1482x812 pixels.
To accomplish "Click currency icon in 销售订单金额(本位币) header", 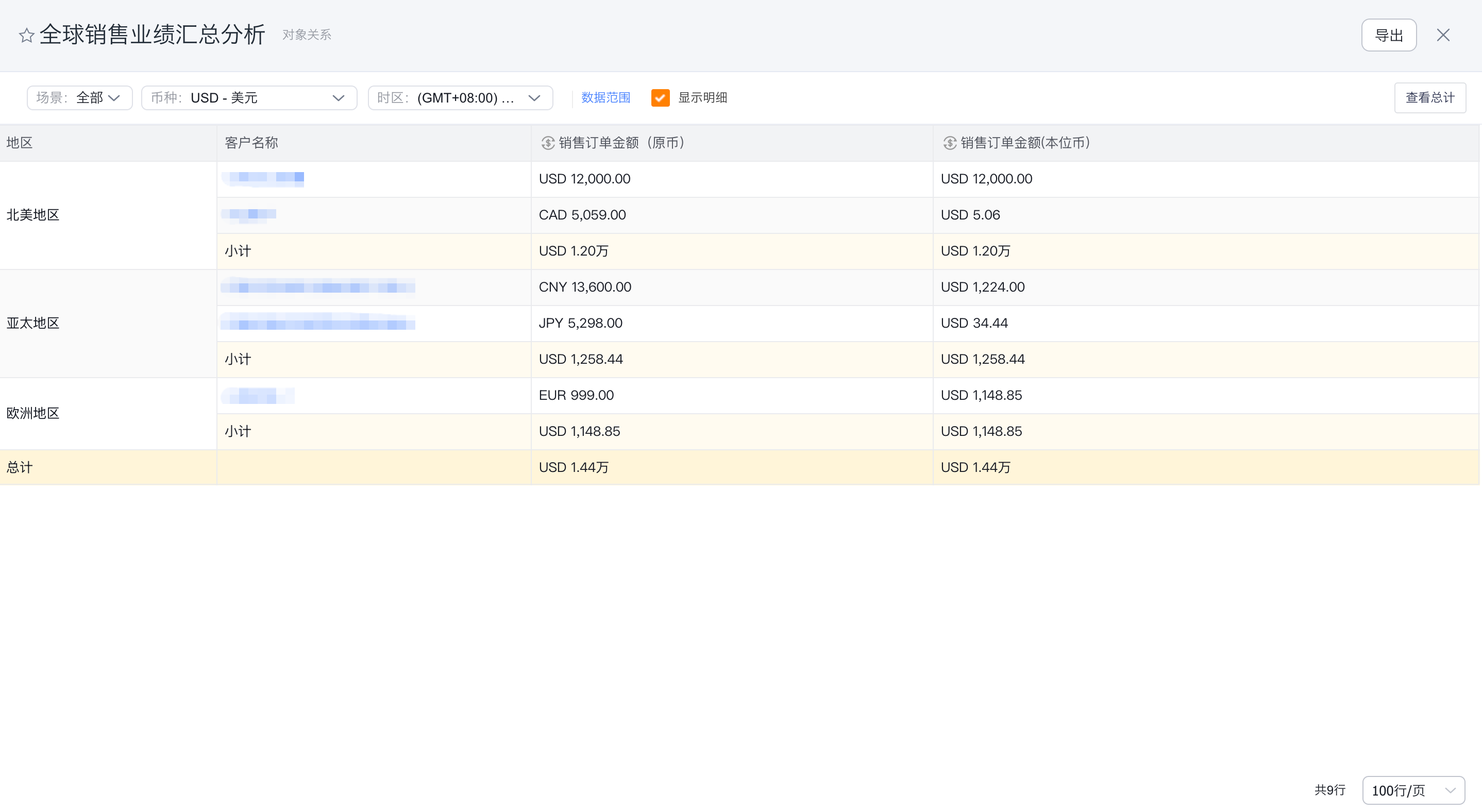I will point(949,143).
